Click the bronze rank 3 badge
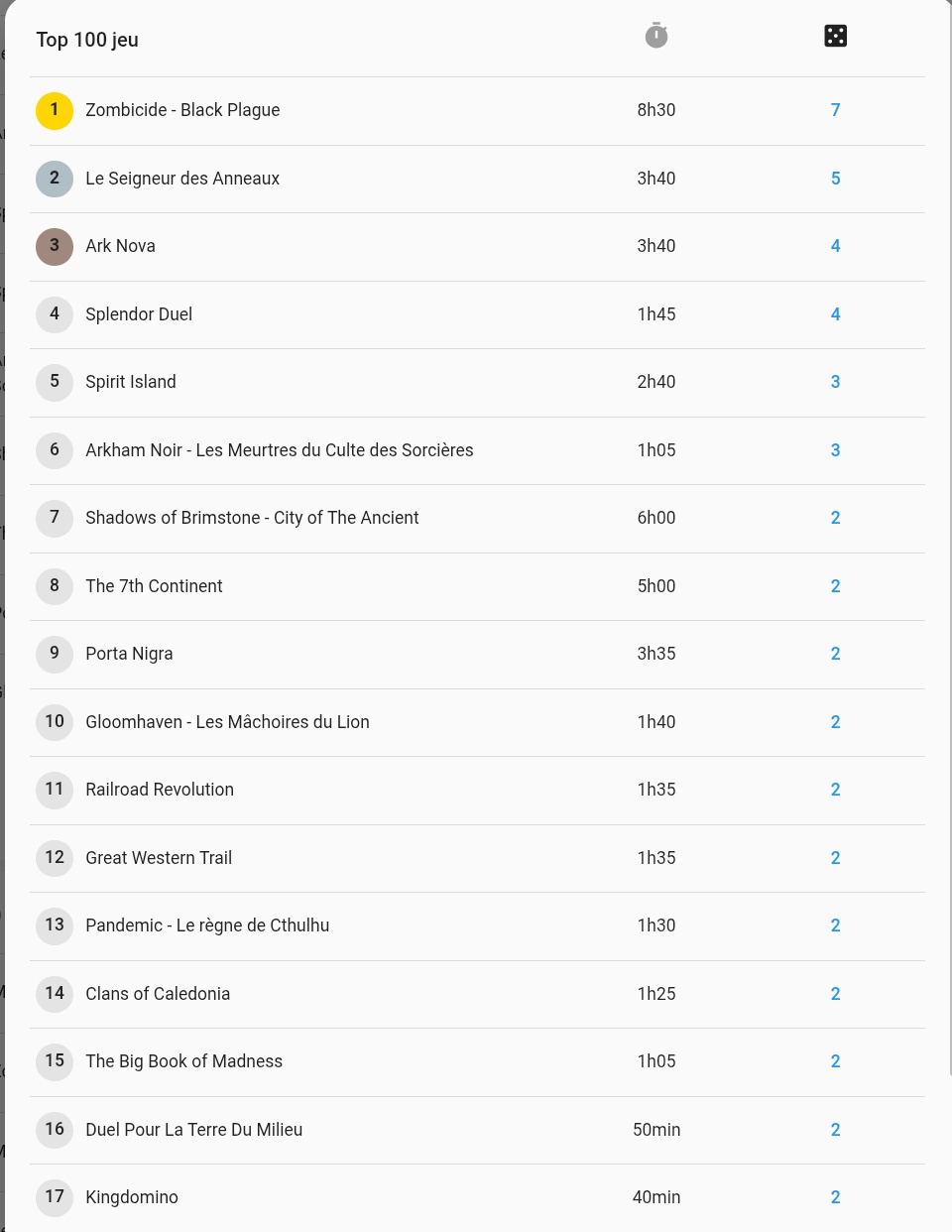952x1232 pixels. click(55, 246)
